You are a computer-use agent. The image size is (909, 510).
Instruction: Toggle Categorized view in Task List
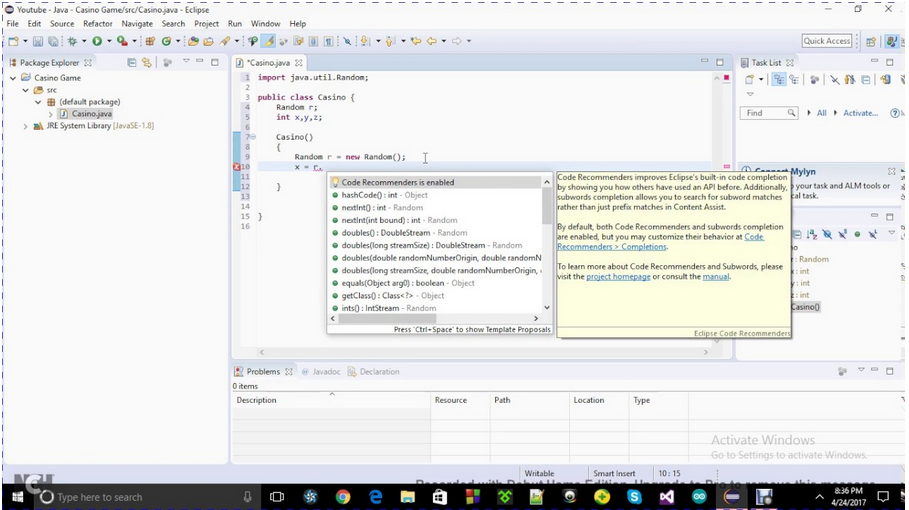tap(779, 80)
